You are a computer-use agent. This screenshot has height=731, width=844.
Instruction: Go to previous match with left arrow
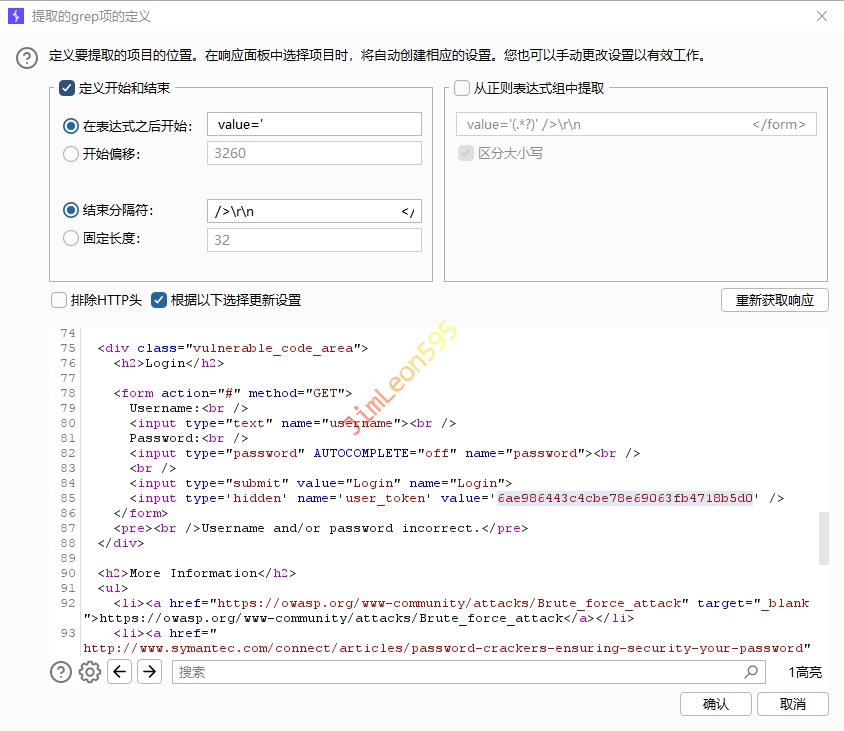tap(120, 672)
